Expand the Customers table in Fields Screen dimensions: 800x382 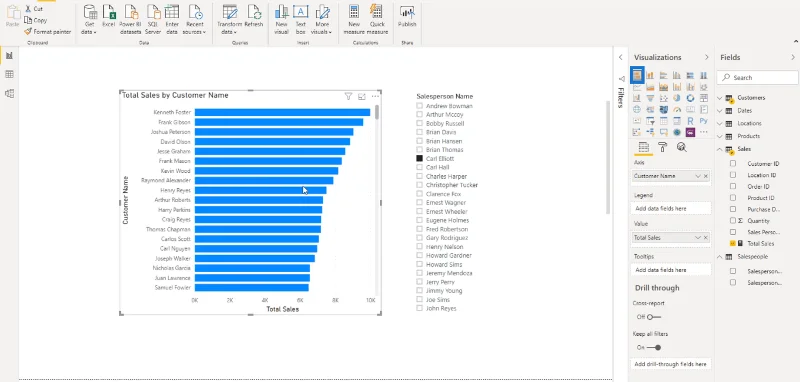click(x=720, y=97)
